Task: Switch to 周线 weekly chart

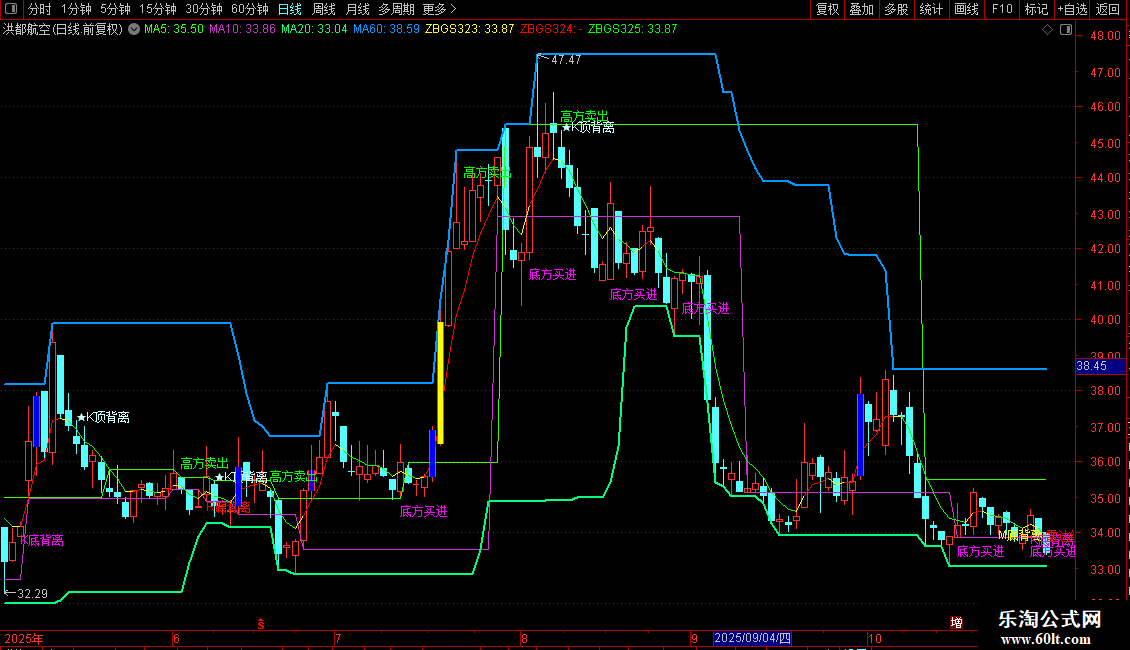Action: click(324, 9)
